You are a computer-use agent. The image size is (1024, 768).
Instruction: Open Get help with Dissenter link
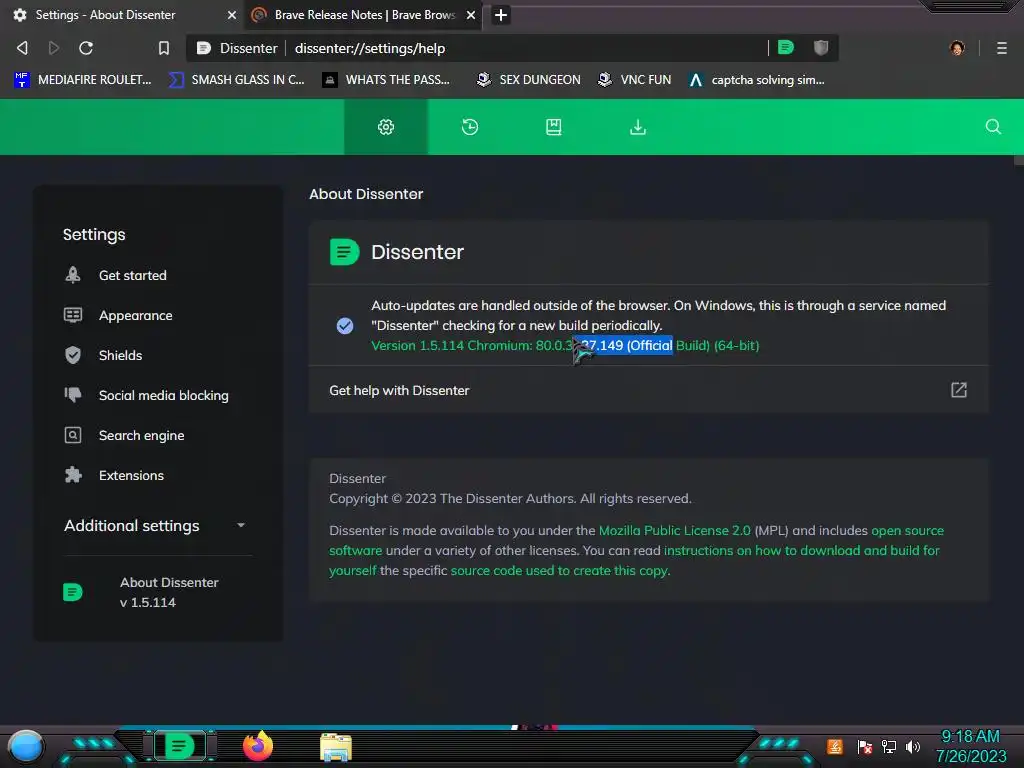tap(648, 390)
